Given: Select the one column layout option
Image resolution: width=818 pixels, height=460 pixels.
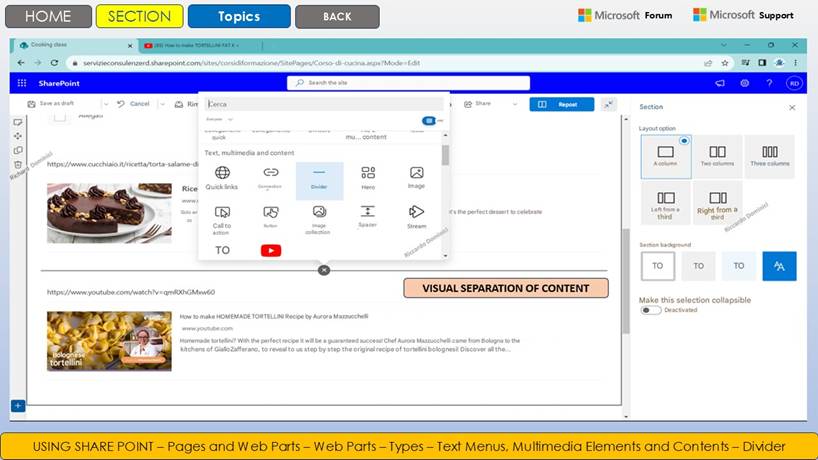Looking at the screenshot, I should 666,156.
